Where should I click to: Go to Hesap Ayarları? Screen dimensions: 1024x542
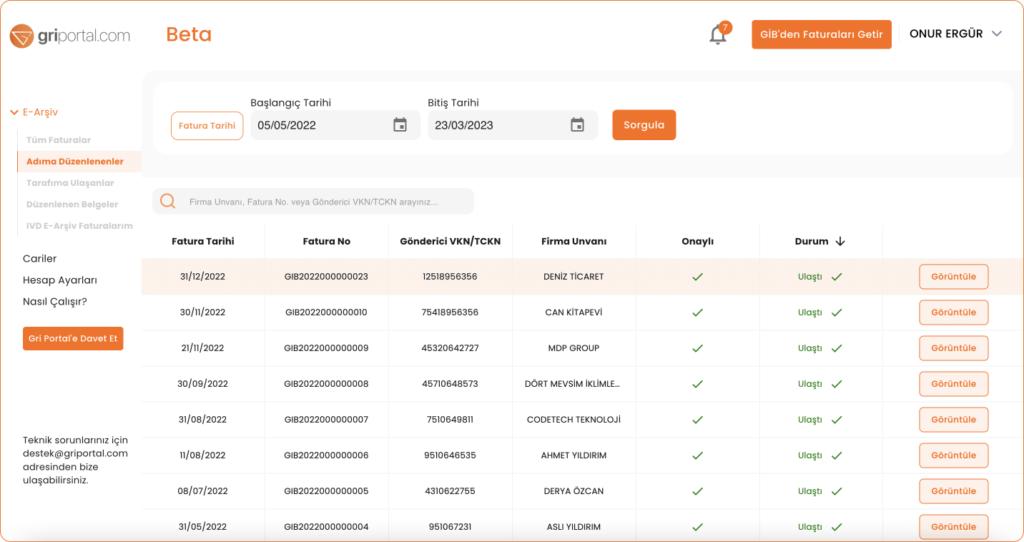point(60,280)
